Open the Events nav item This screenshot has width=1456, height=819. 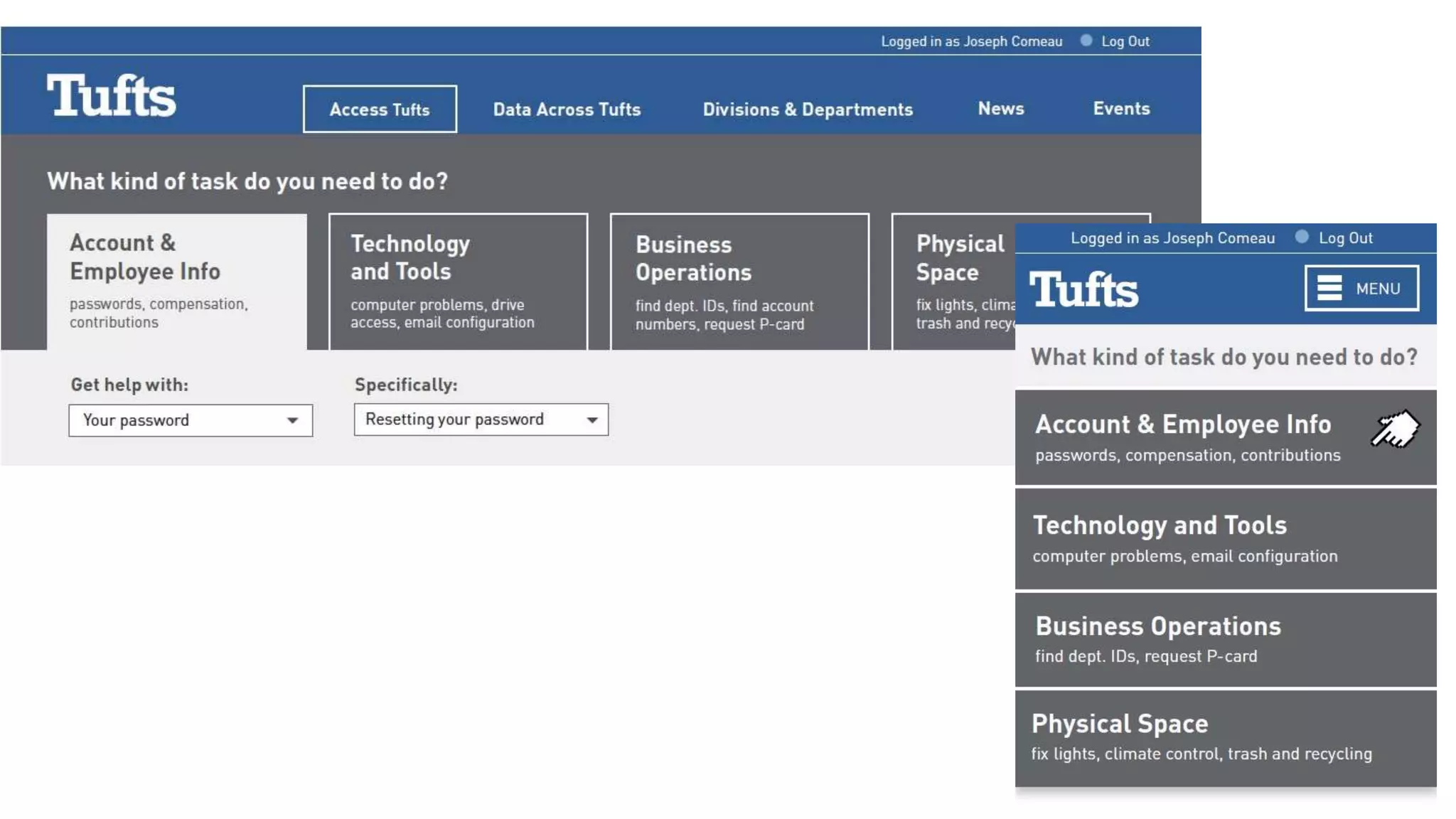(1120, 109)
